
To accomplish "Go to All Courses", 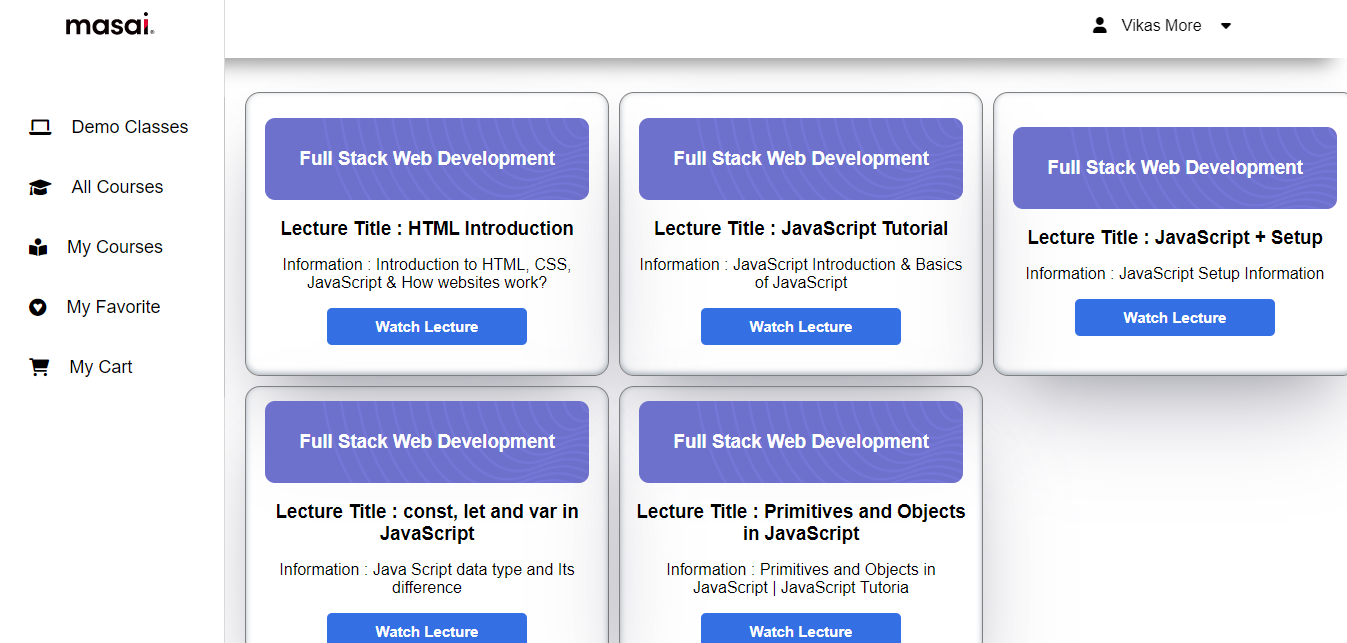I will (x=117, y=187).
